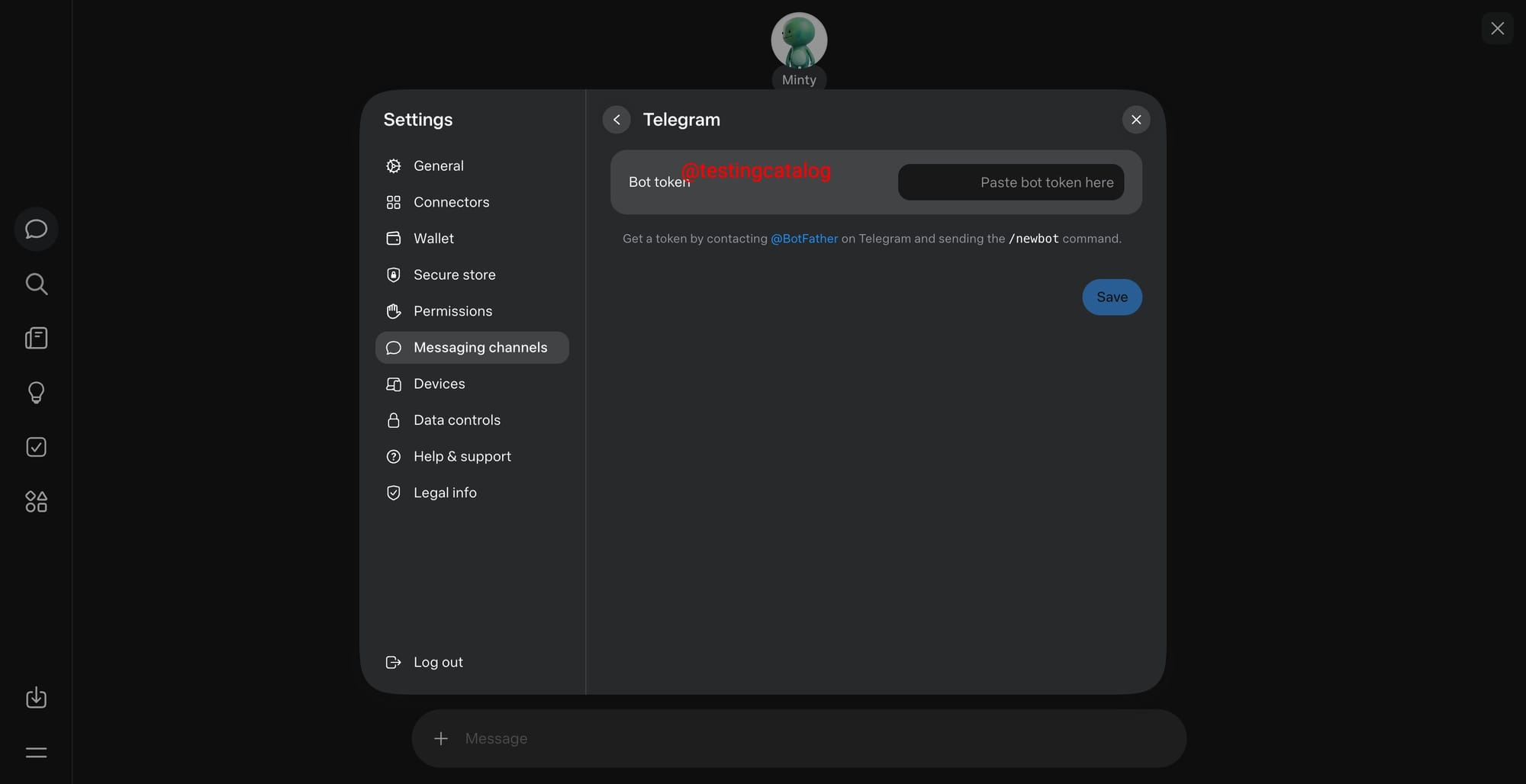Open the chat icon in the left sidebar
The width and height of the screenshot is (1526, 784).
tap(36, 229)
